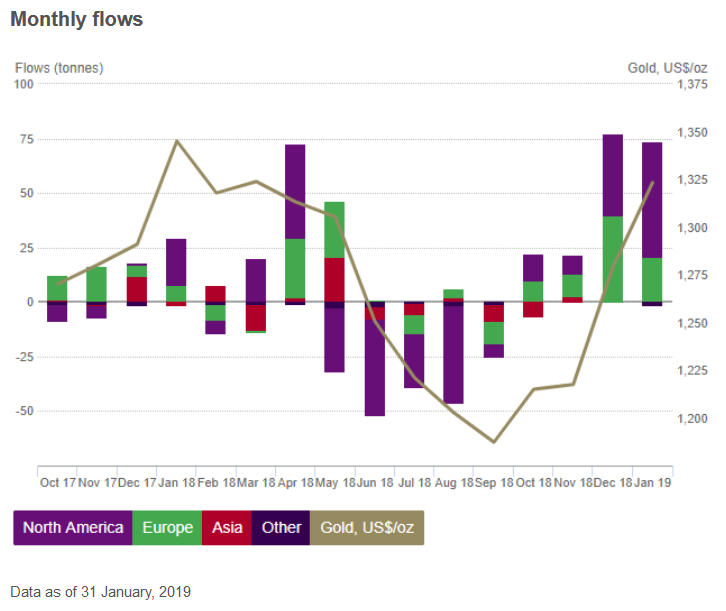Click the Oct 17 green Europe bar
The image size is (726, 611).
(57, 288)
